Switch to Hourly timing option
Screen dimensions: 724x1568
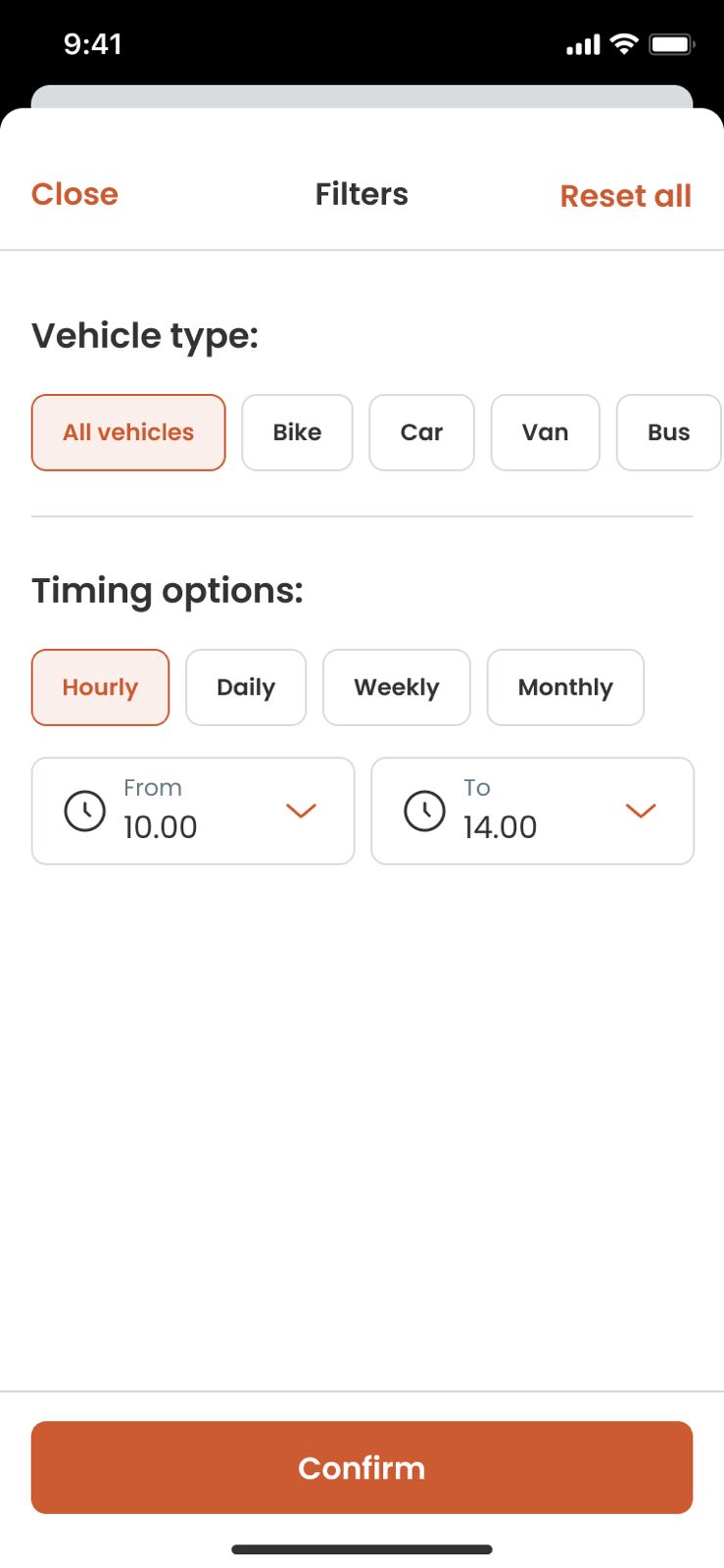click(x=100, y=687)
